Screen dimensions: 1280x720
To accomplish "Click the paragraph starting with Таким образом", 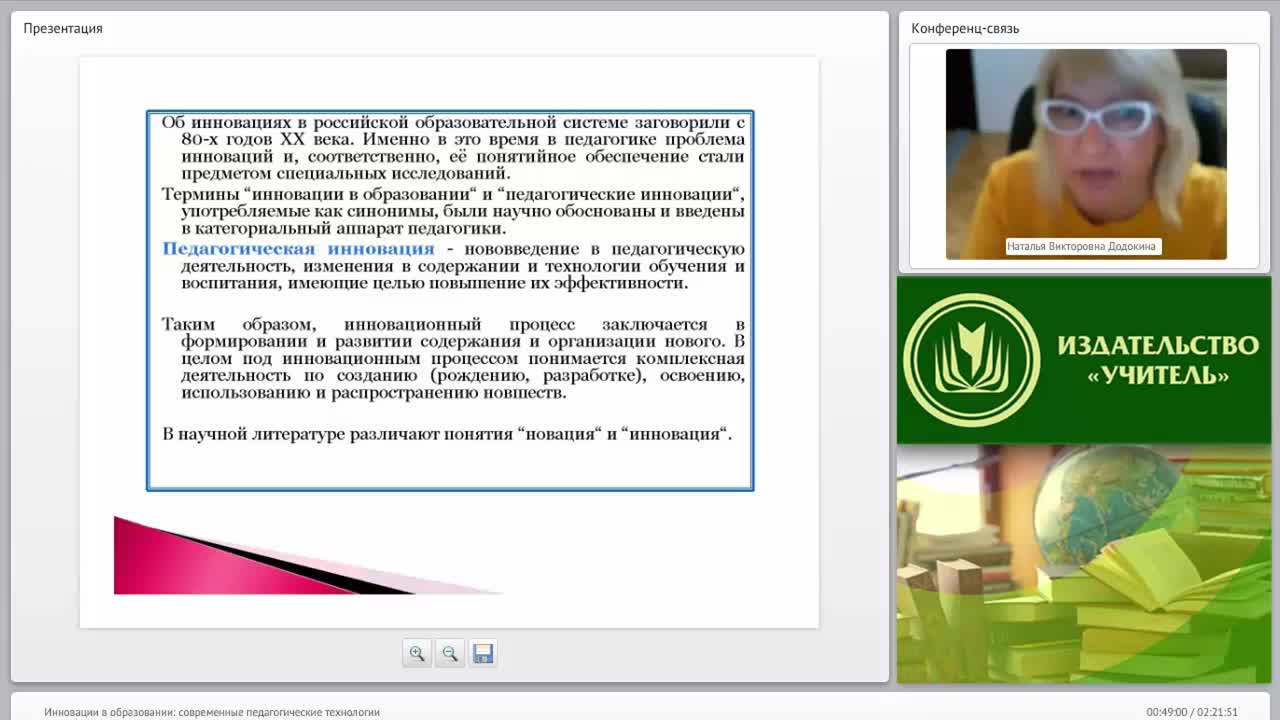I will pyautogui.click(x=453, y=358).
